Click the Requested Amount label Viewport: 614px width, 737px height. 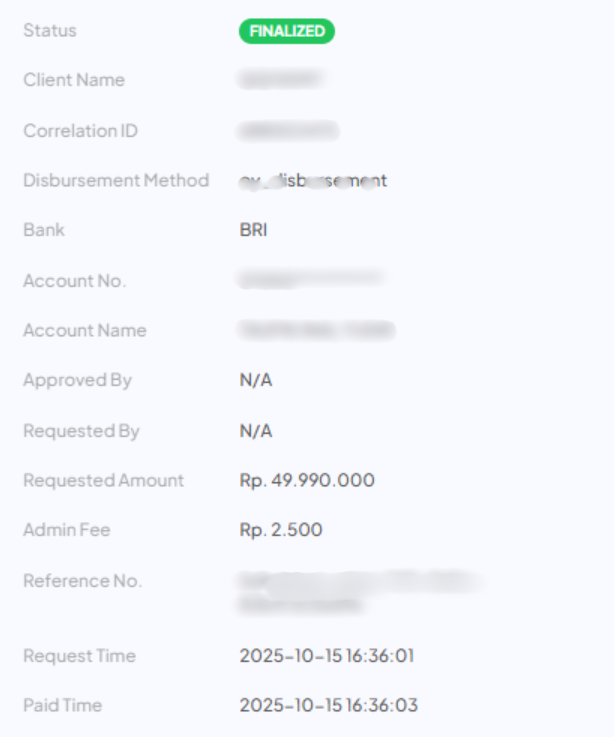point(103,480)
